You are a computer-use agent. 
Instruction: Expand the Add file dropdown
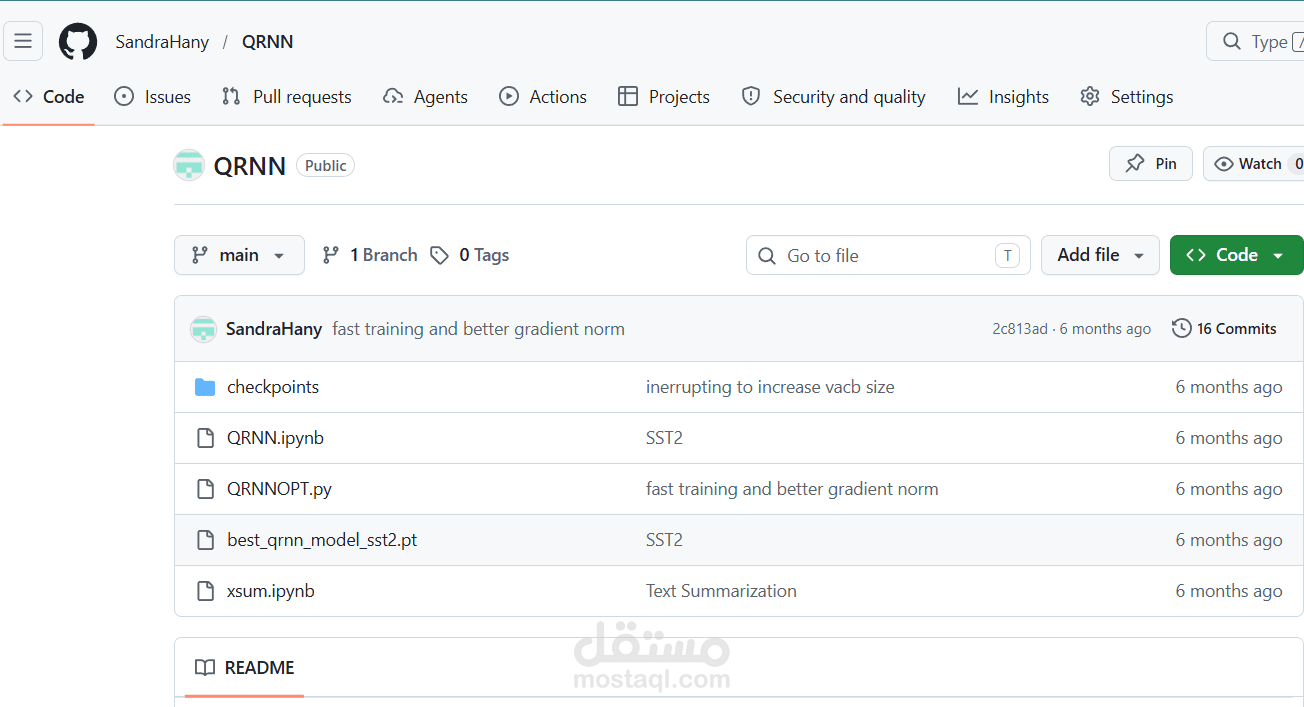coord(1100,255)
